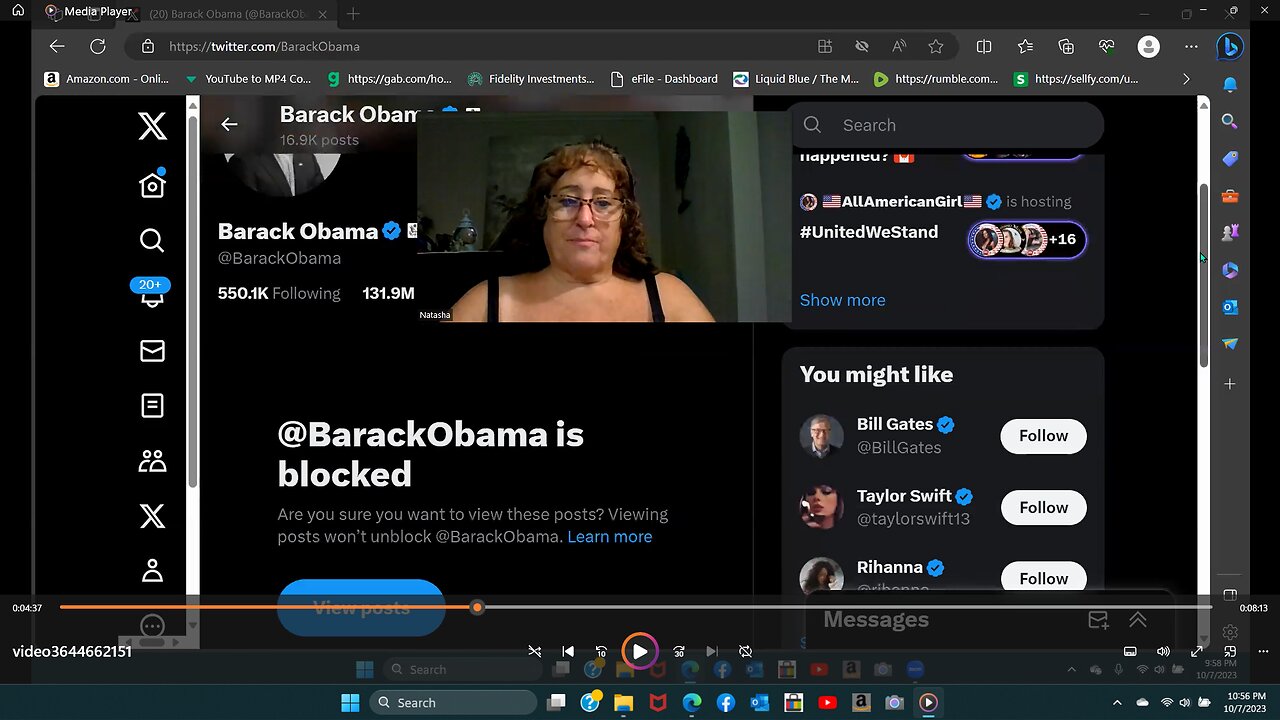Toggle shuffle in the media player
Viewport: 1280px width, 720px height.
[x=535, y=651]
